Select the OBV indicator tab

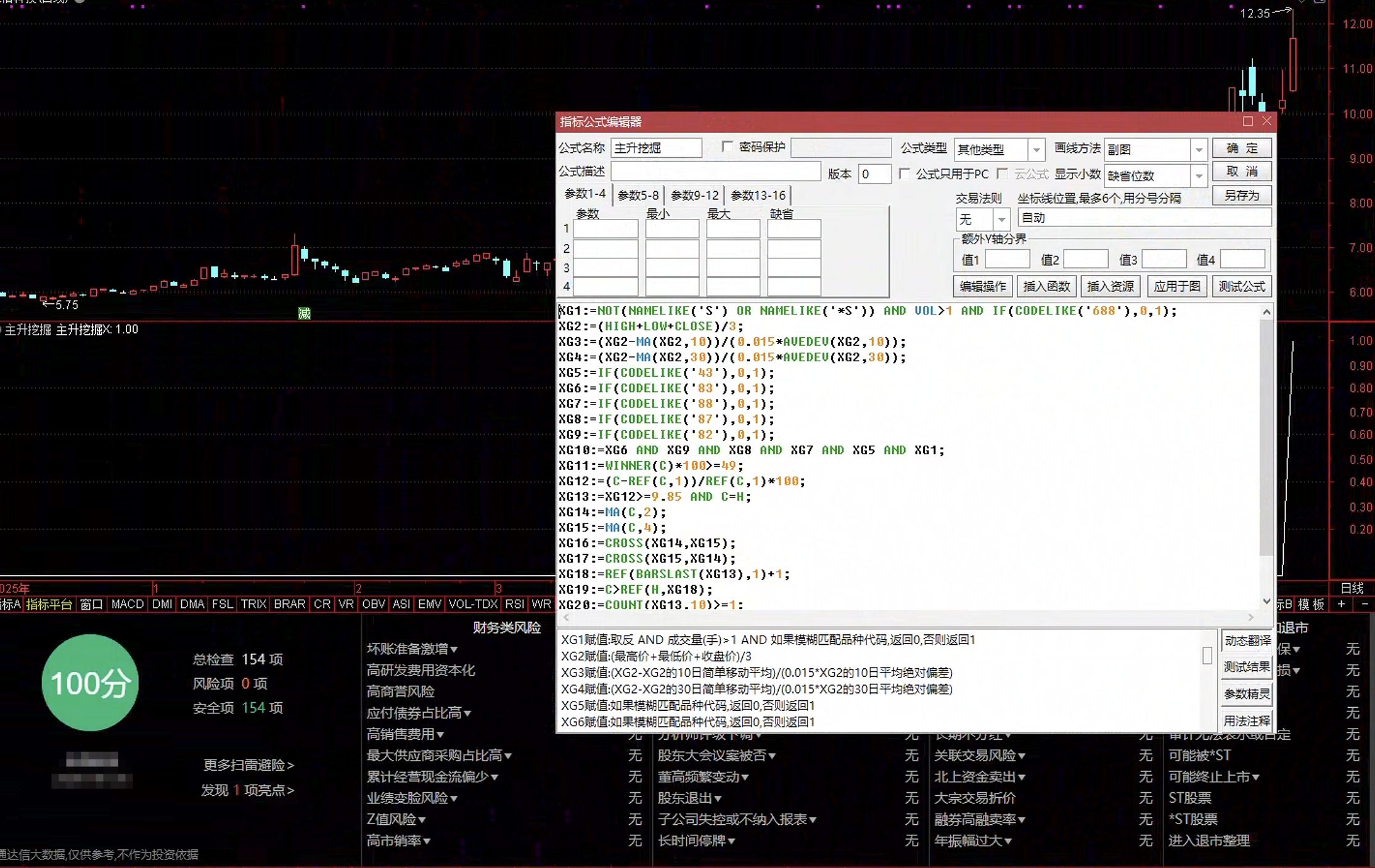(x=374, y=604)
